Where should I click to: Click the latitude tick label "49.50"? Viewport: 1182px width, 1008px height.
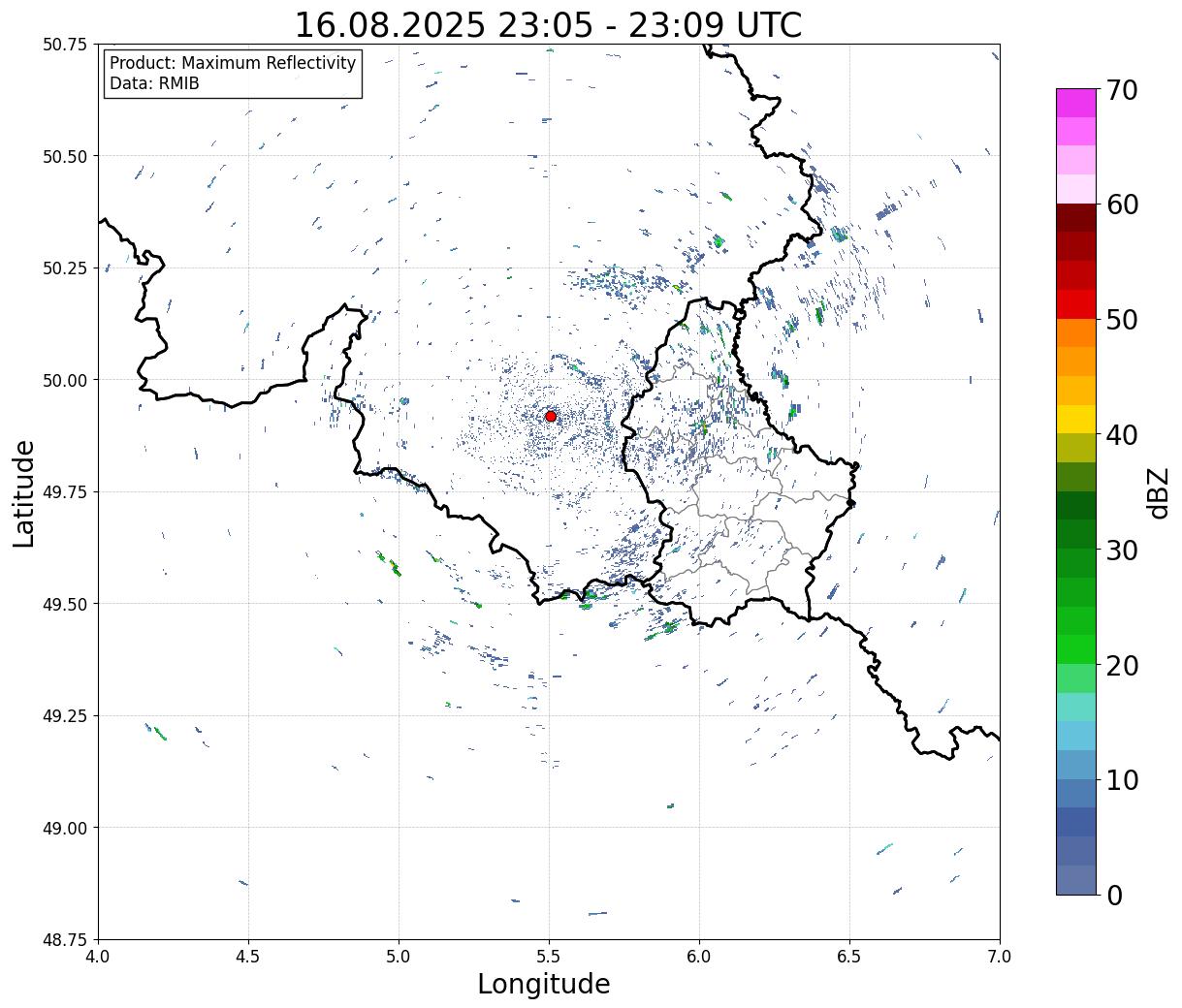[65, 604]
